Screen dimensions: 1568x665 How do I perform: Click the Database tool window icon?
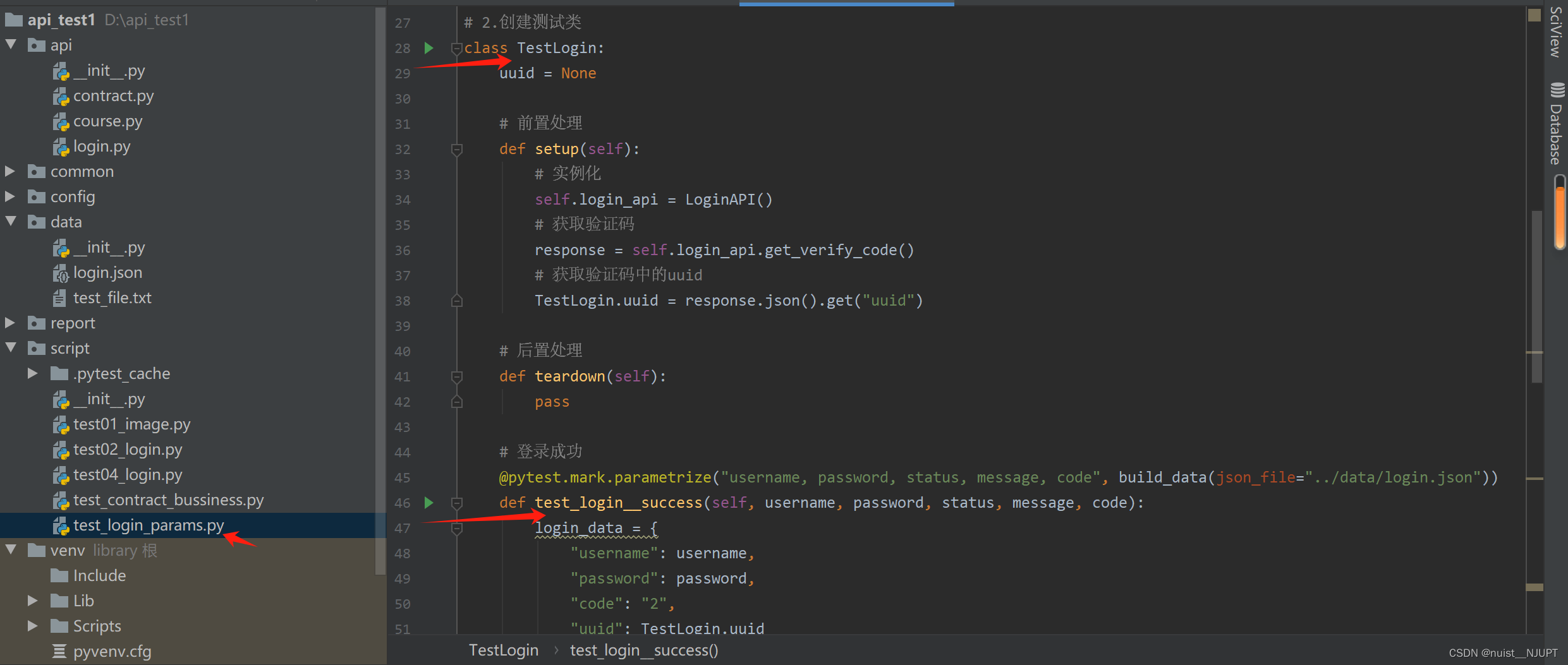point(1557,90)
